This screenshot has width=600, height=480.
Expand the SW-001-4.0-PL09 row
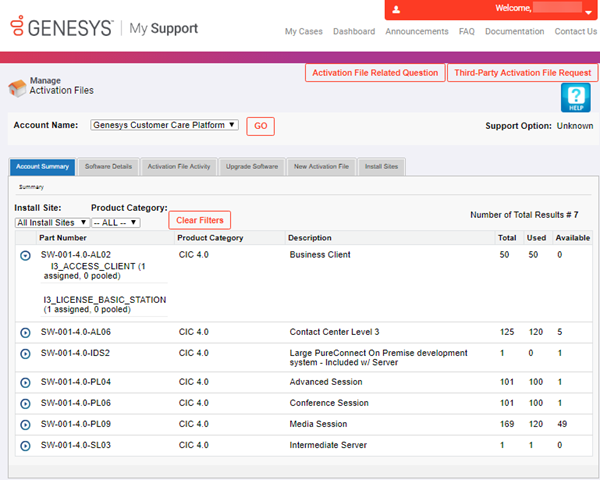coord(25,424)
